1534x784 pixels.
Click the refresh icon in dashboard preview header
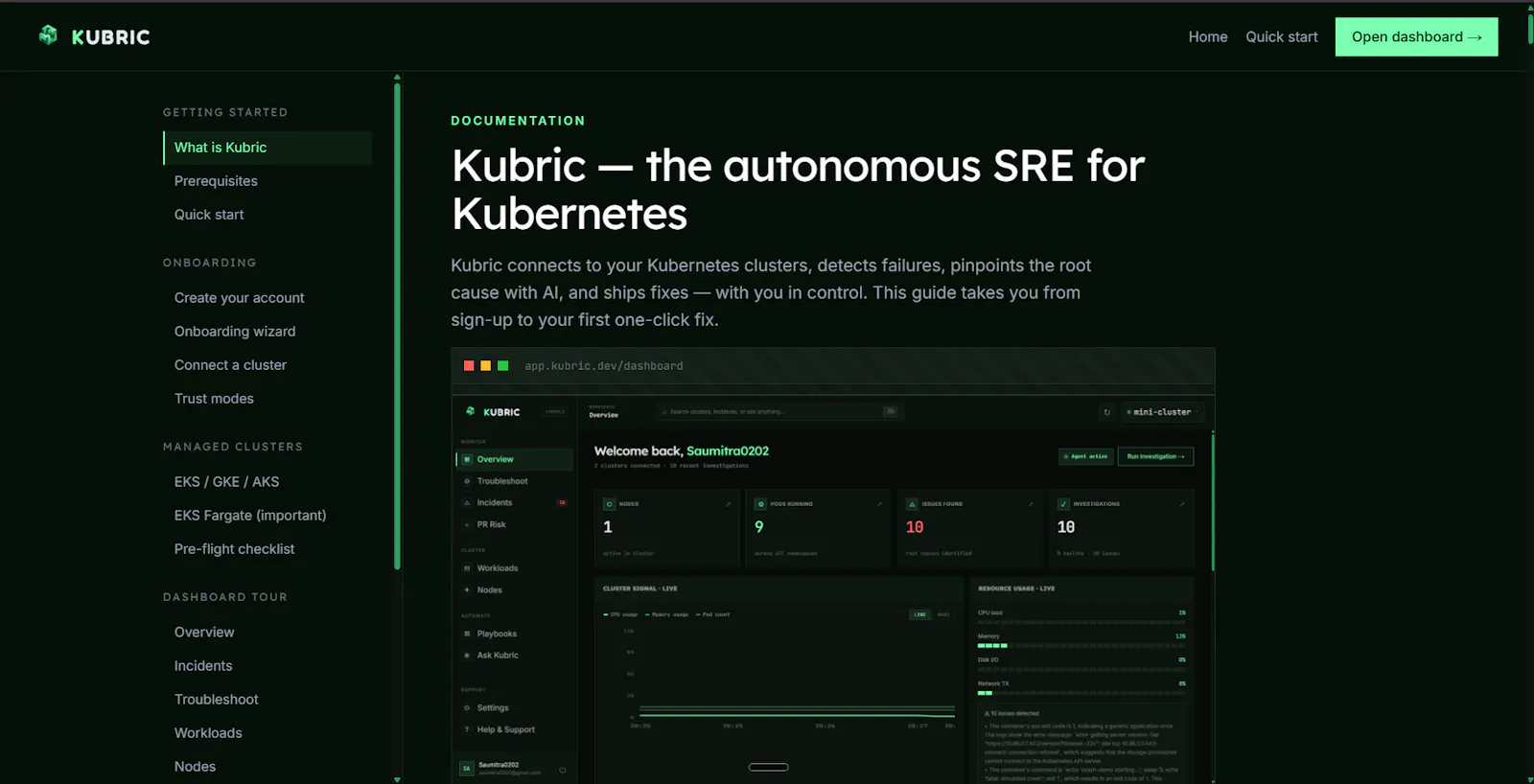tap(1106, 412)
